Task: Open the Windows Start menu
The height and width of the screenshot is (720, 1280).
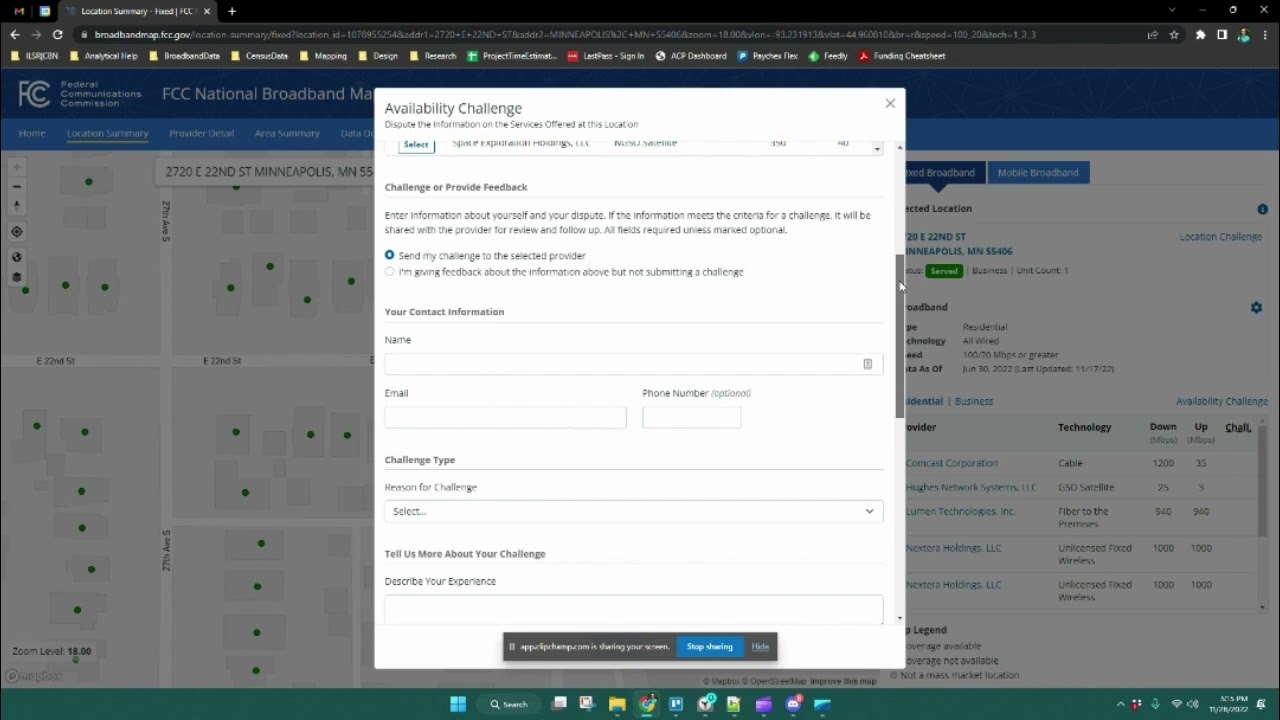Action: pyautogui.click(x=458, y=704)
